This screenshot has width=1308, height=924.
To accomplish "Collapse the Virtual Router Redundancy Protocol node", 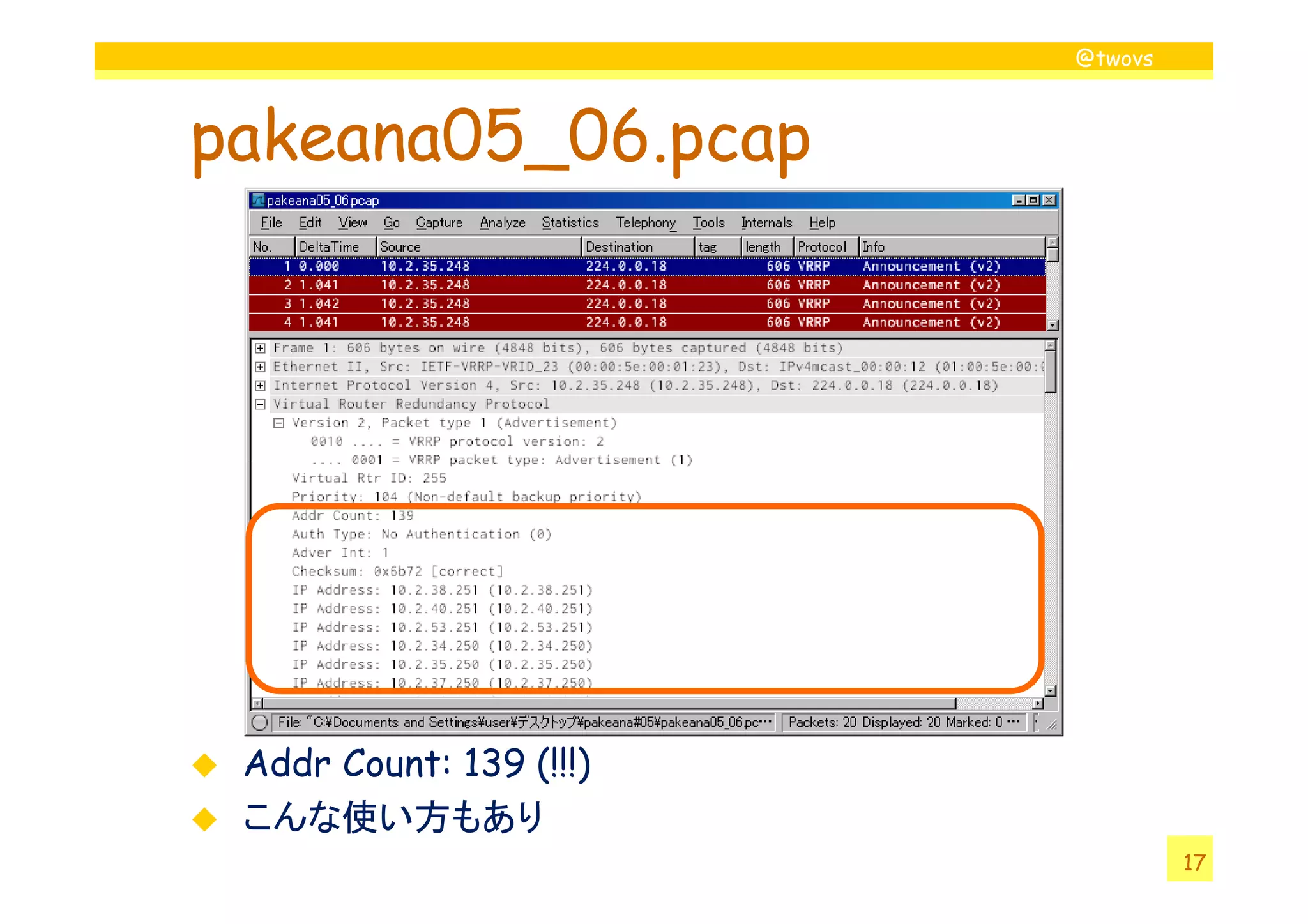I will coord(260,404).
